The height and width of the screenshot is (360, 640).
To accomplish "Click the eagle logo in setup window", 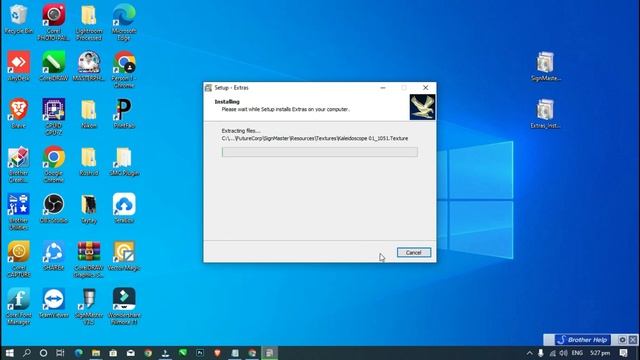I will tap(422, 107).
